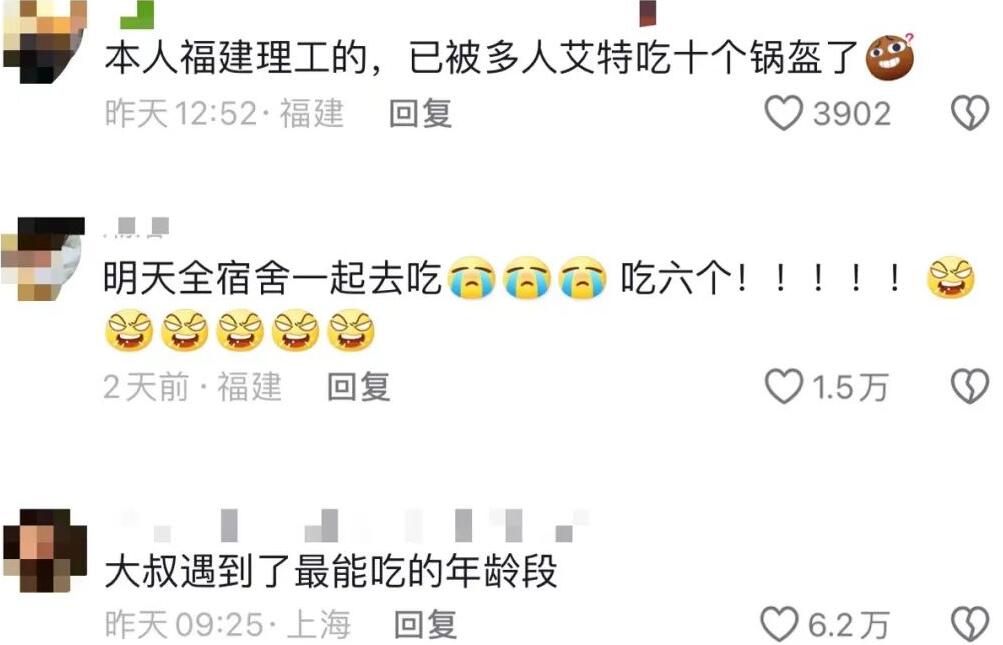The width and height of the screenshot is (1003, 645).
Task: Tap 回复 under the 明天全宿舍 comment
Action: [358, 387]
